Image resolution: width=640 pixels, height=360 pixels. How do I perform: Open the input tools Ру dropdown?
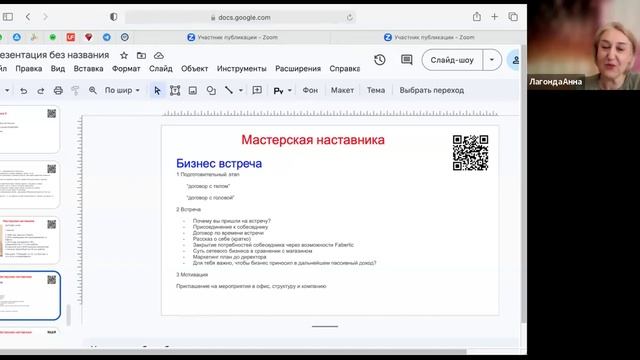tap(282, 91)
